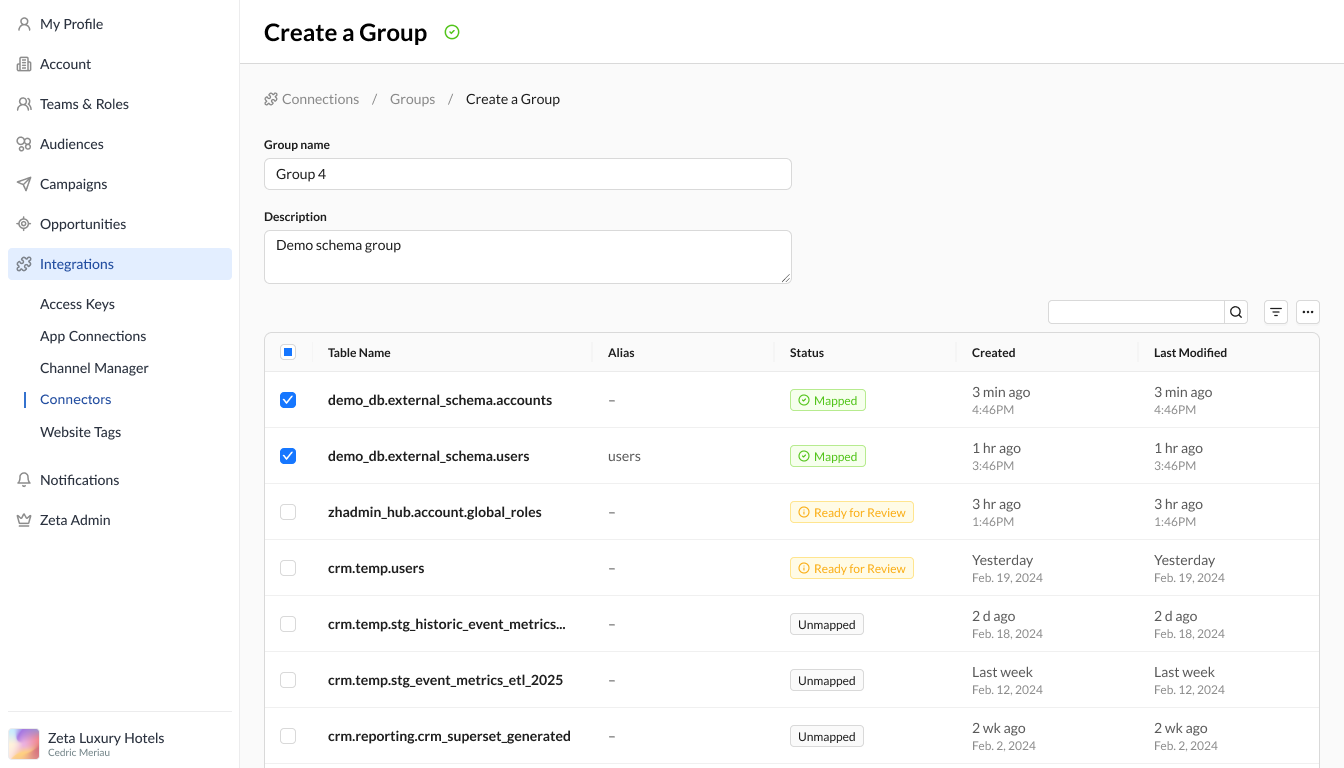Click the search magnifier icon above table

1237,312
